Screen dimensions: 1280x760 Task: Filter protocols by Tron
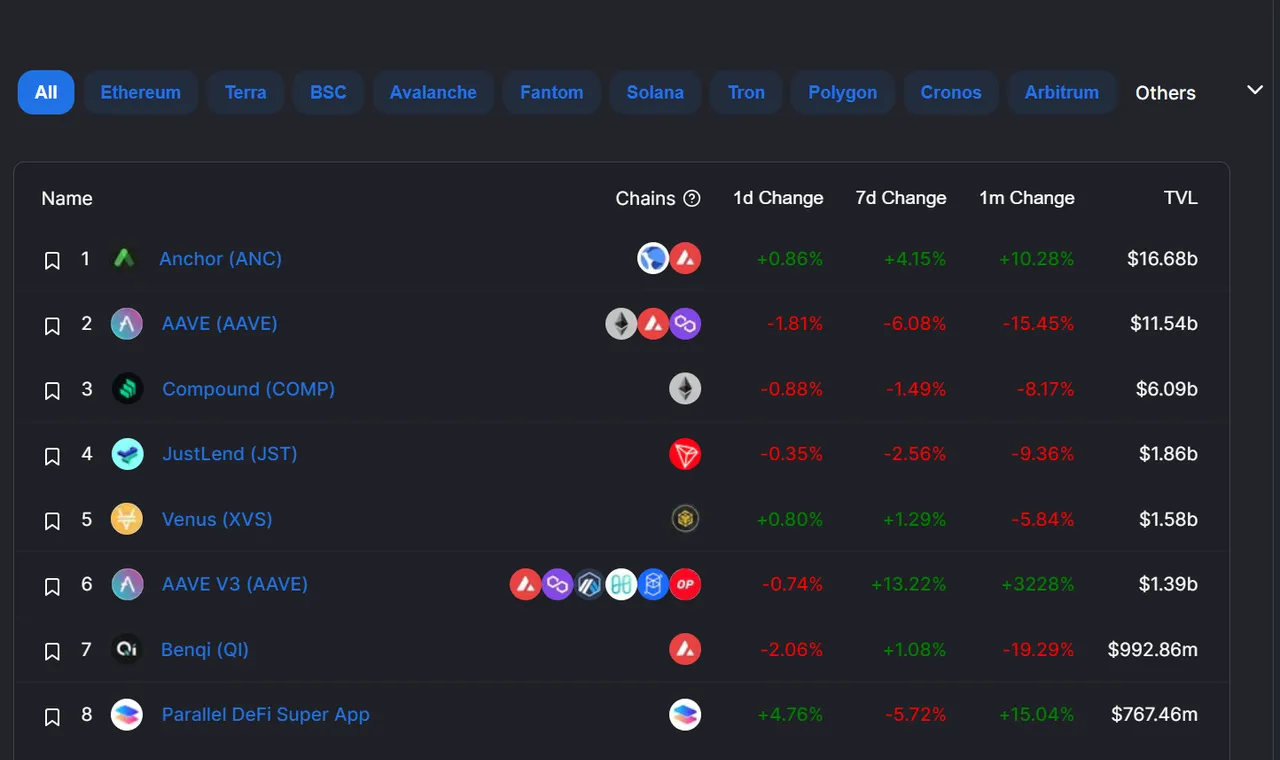(x=746, y=92)
